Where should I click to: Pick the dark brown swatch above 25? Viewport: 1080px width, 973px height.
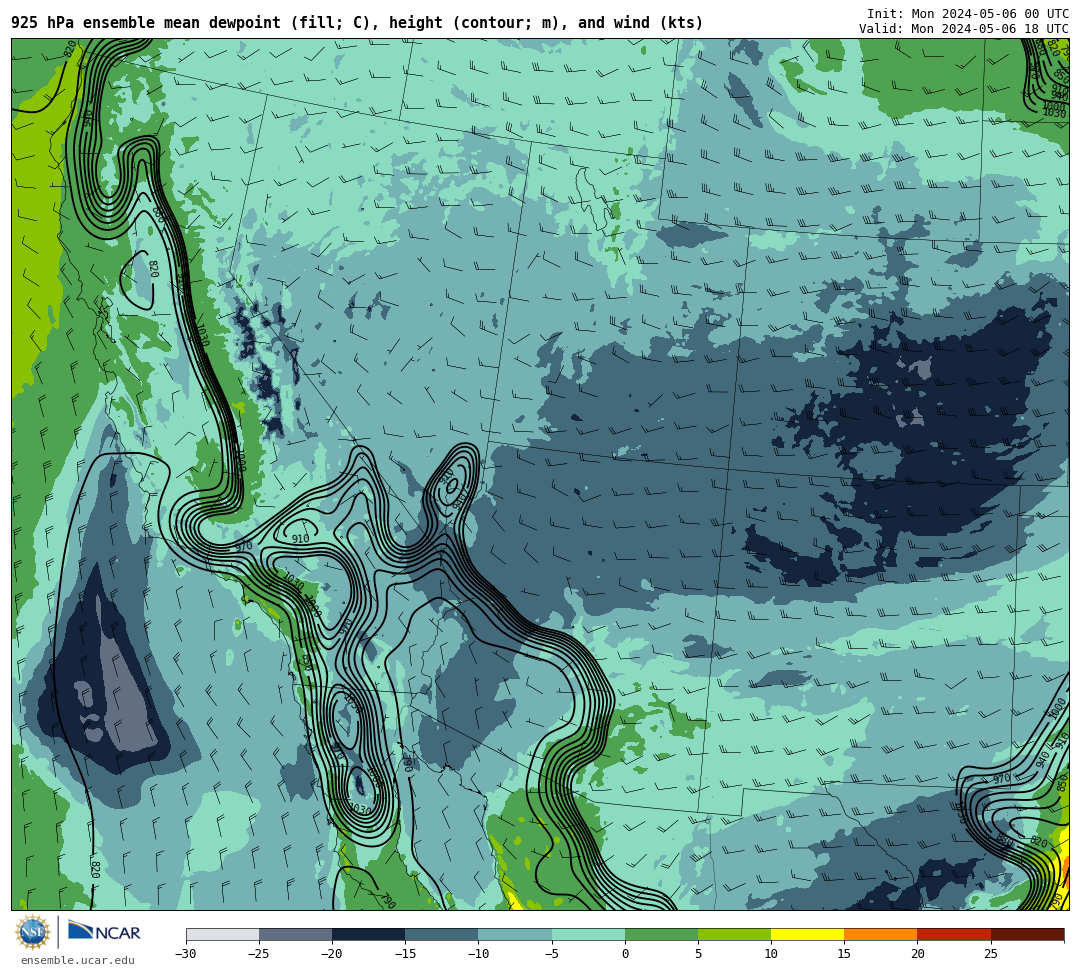click(x=1027, y=934)
